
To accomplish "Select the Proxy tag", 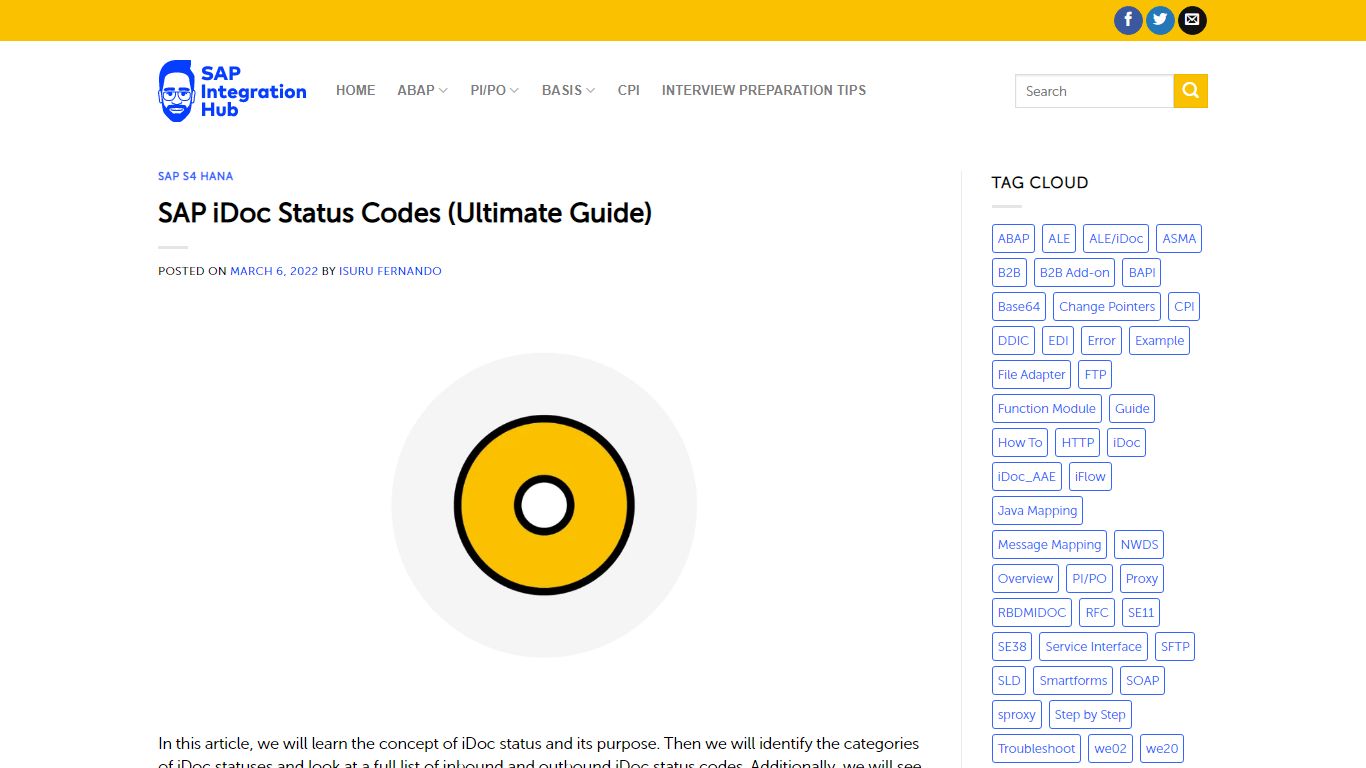I will point(1142,579).
